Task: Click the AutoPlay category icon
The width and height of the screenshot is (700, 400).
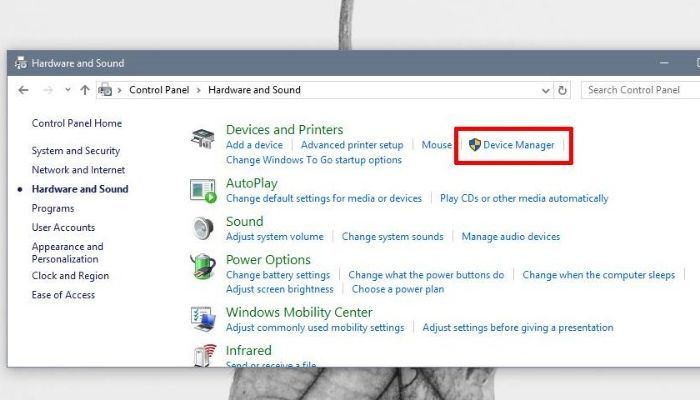Action: pos(204,191)
